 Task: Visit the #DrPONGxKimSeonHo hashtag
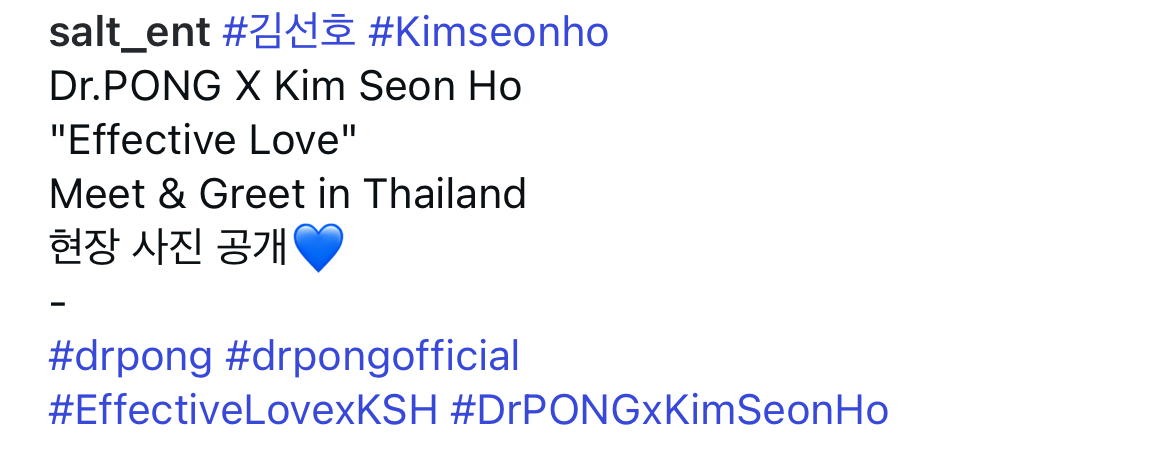[669, 411]
